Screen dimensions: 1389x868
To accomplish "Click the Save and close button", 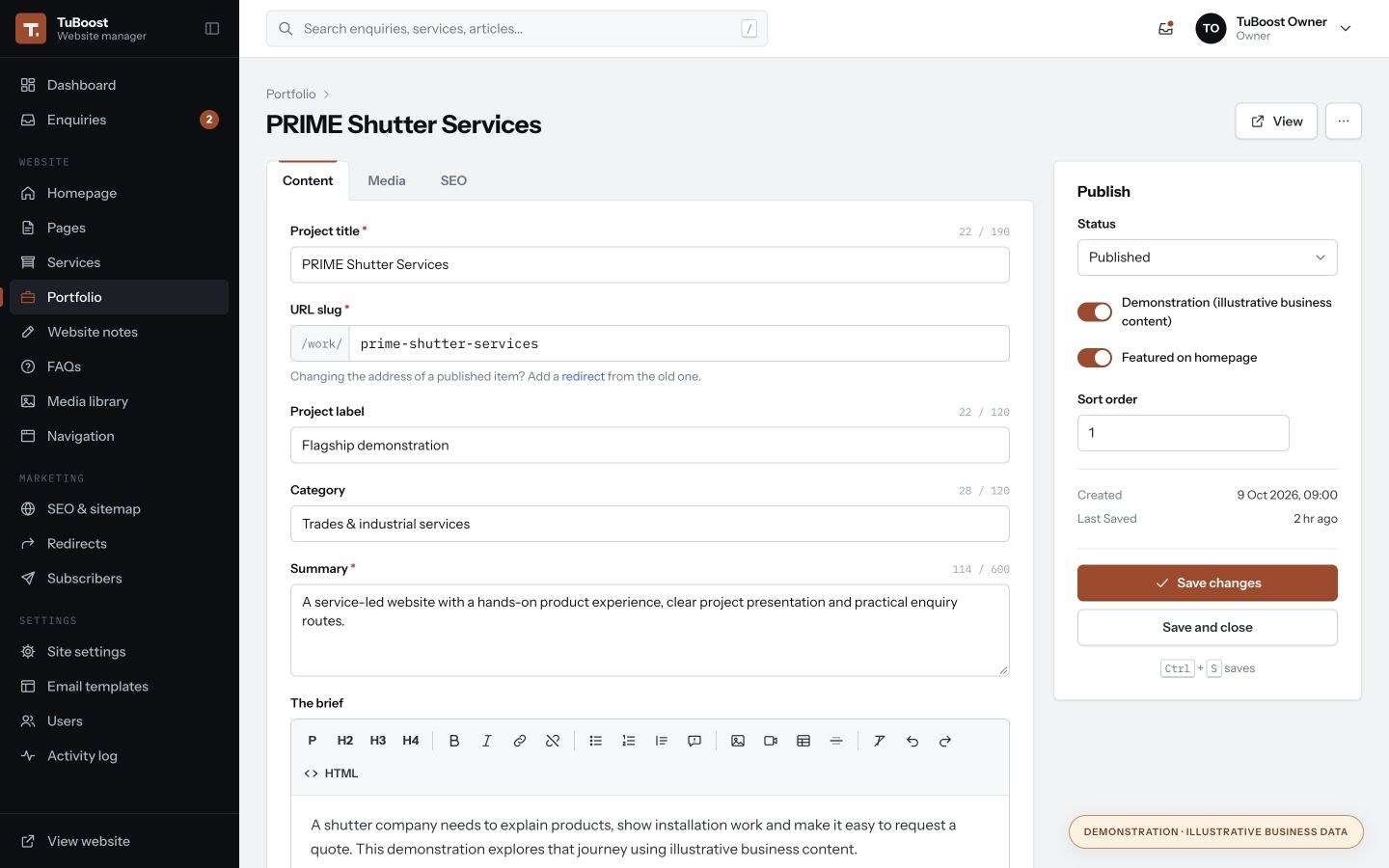I will (1208, 627).
